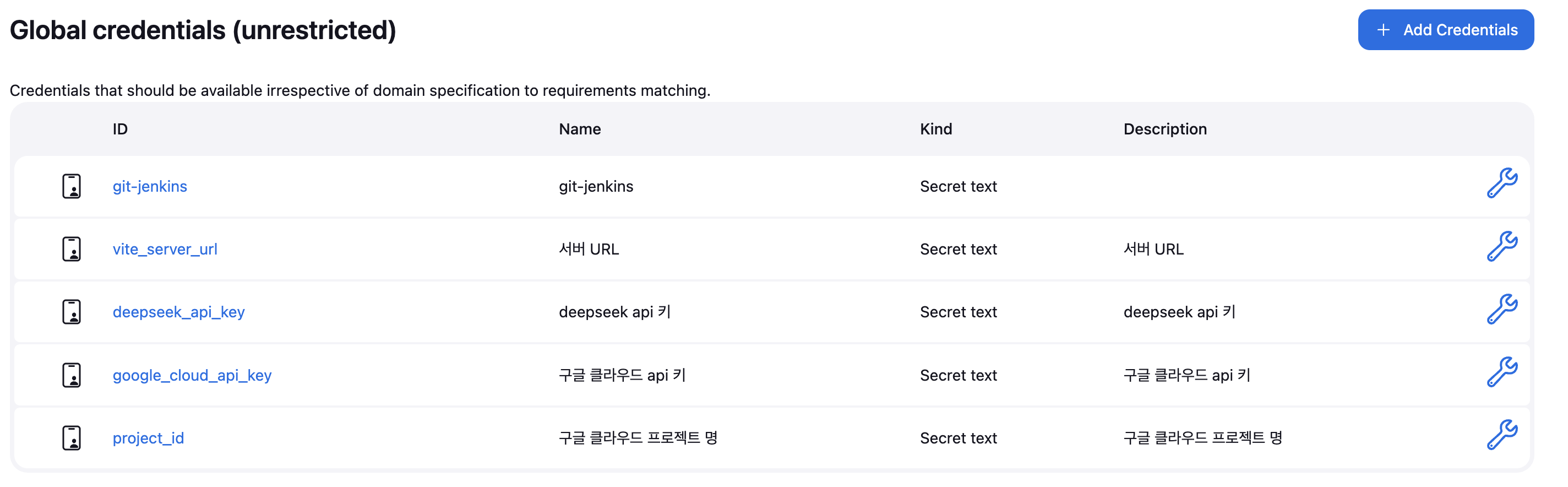Open the google_cloud_api_key credential link

(192, 375)
